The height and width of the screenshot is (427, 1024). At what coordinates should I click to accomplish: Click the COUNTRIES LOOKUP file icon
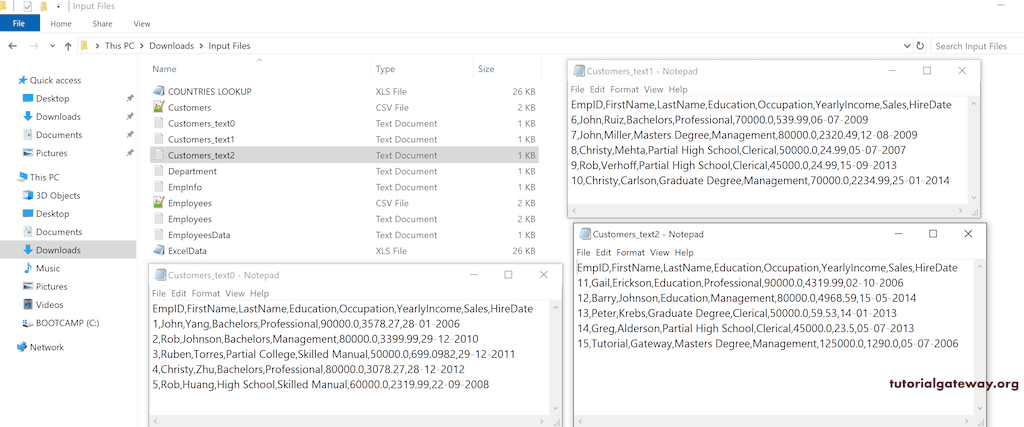158,91
